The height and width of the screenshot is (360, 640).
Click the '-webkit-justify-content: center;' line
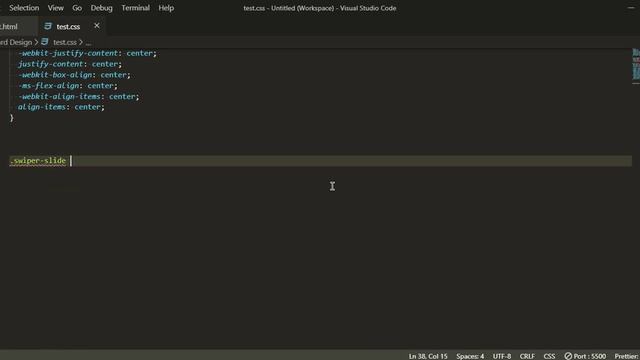pyautogui.click(x=87, y=53)
